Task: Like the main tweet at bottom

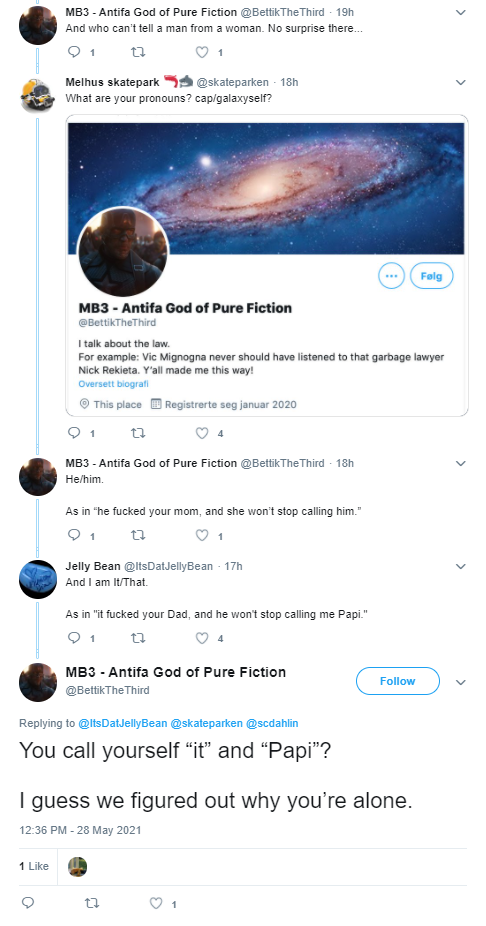Action: (x=156, y=903)
